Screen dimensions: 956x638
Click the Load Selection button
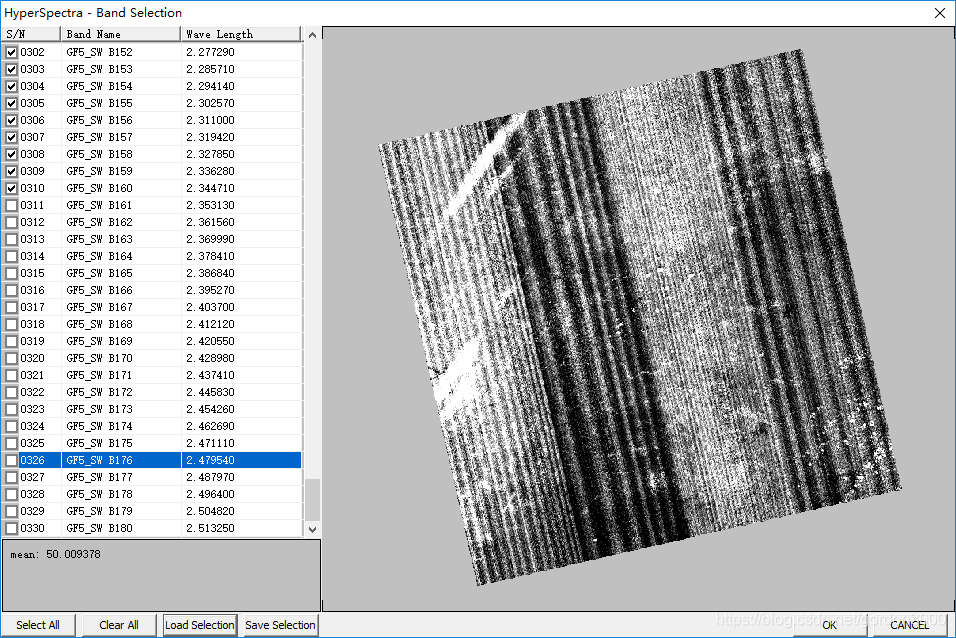pos(200,625)
